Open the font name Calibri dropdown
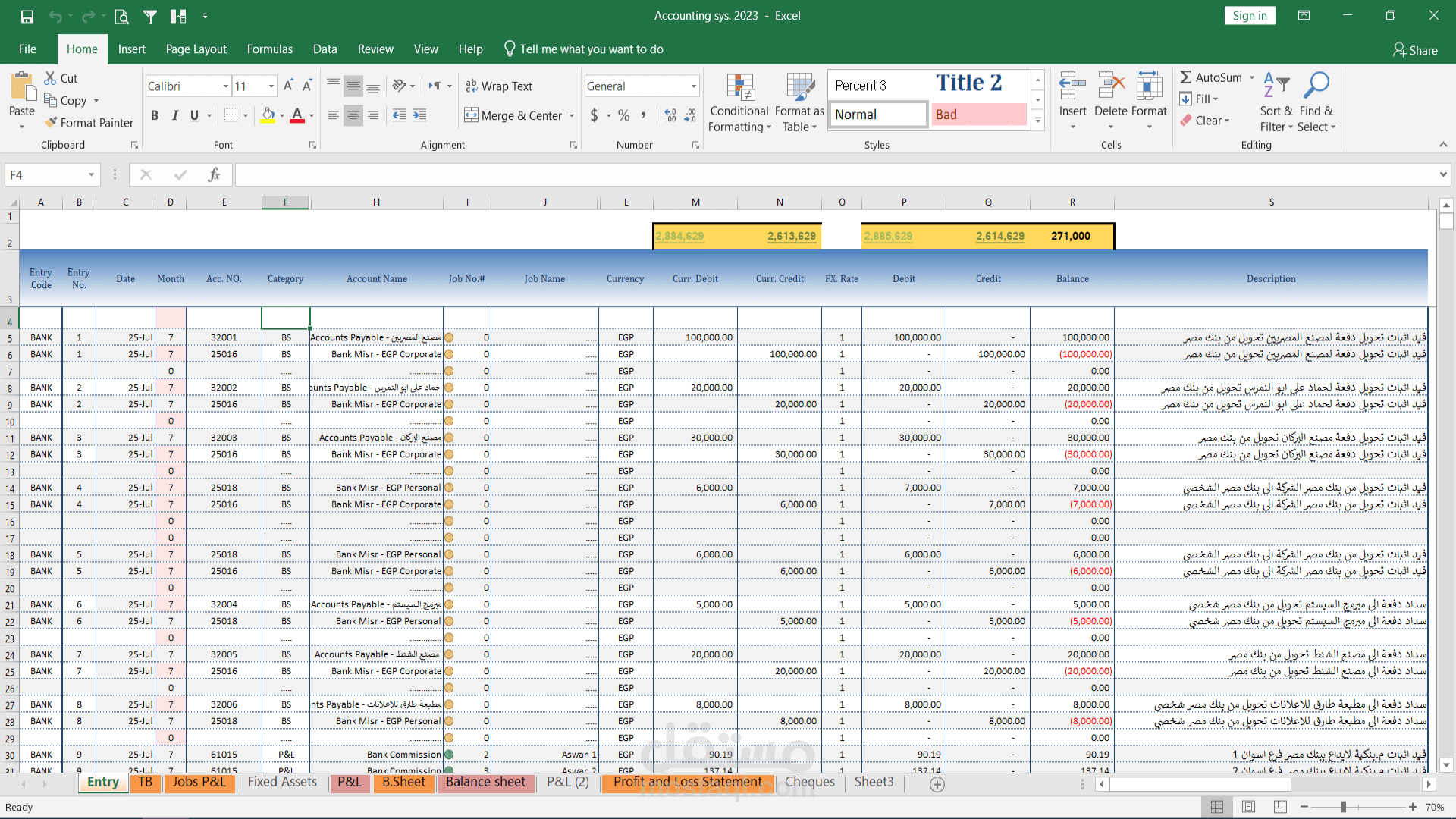1456x819 pixels. (225, 86)
